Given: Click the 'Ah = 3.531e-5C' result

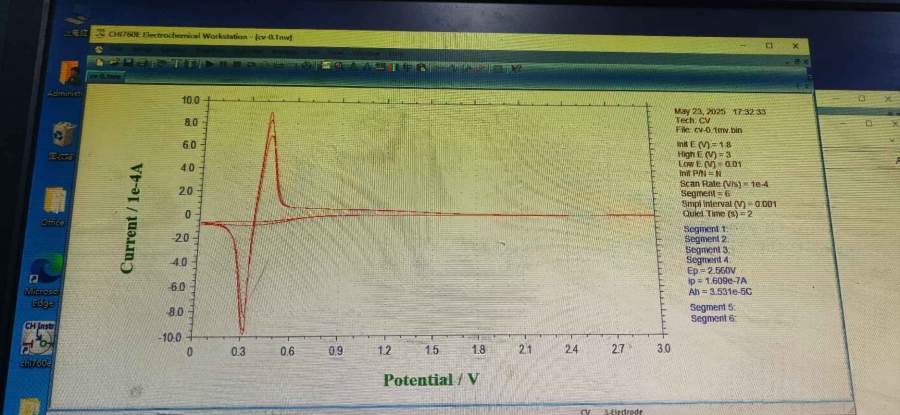Looking at the screenshot, I should (x=720, y=292).
